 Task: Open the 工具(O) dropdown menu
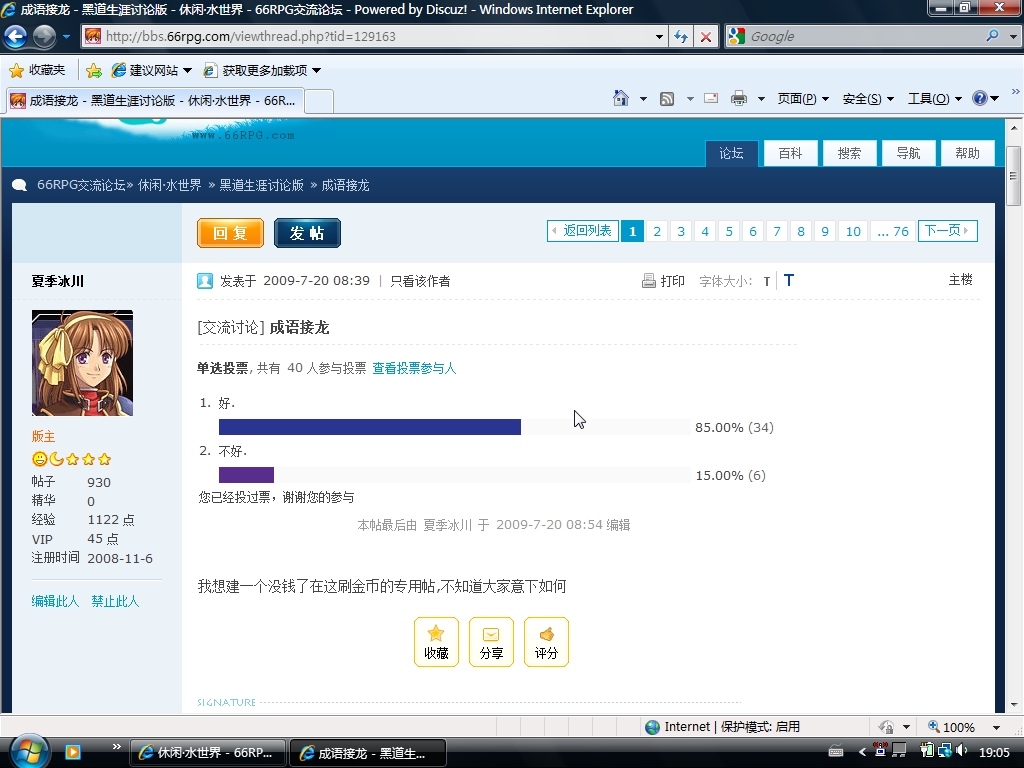pos(935,99)
